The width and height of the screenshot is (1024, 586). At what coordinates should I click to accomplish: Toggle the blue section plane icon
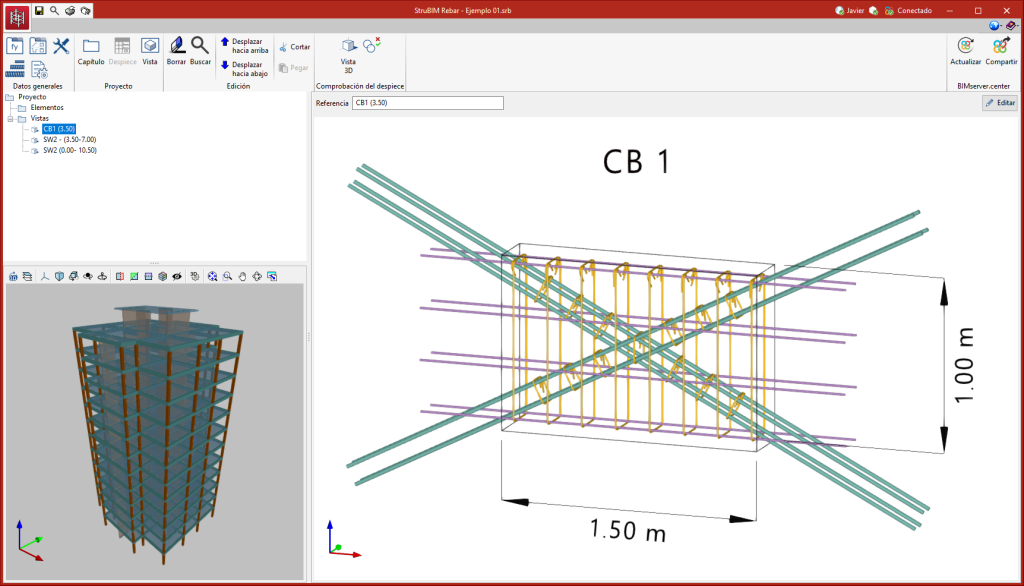coord(148,276)
